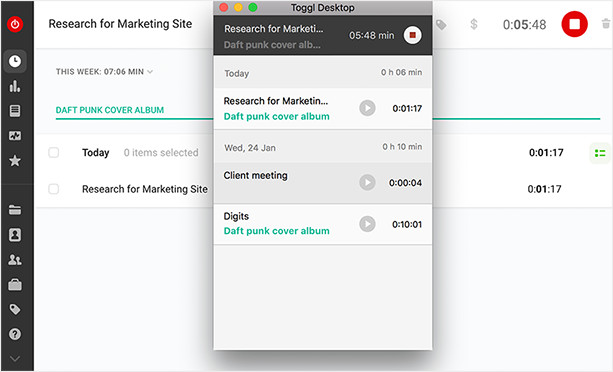Continue Client meeting entry with play button
The height and width of the screenshot is (372, 613).
[x=367, y=182]
